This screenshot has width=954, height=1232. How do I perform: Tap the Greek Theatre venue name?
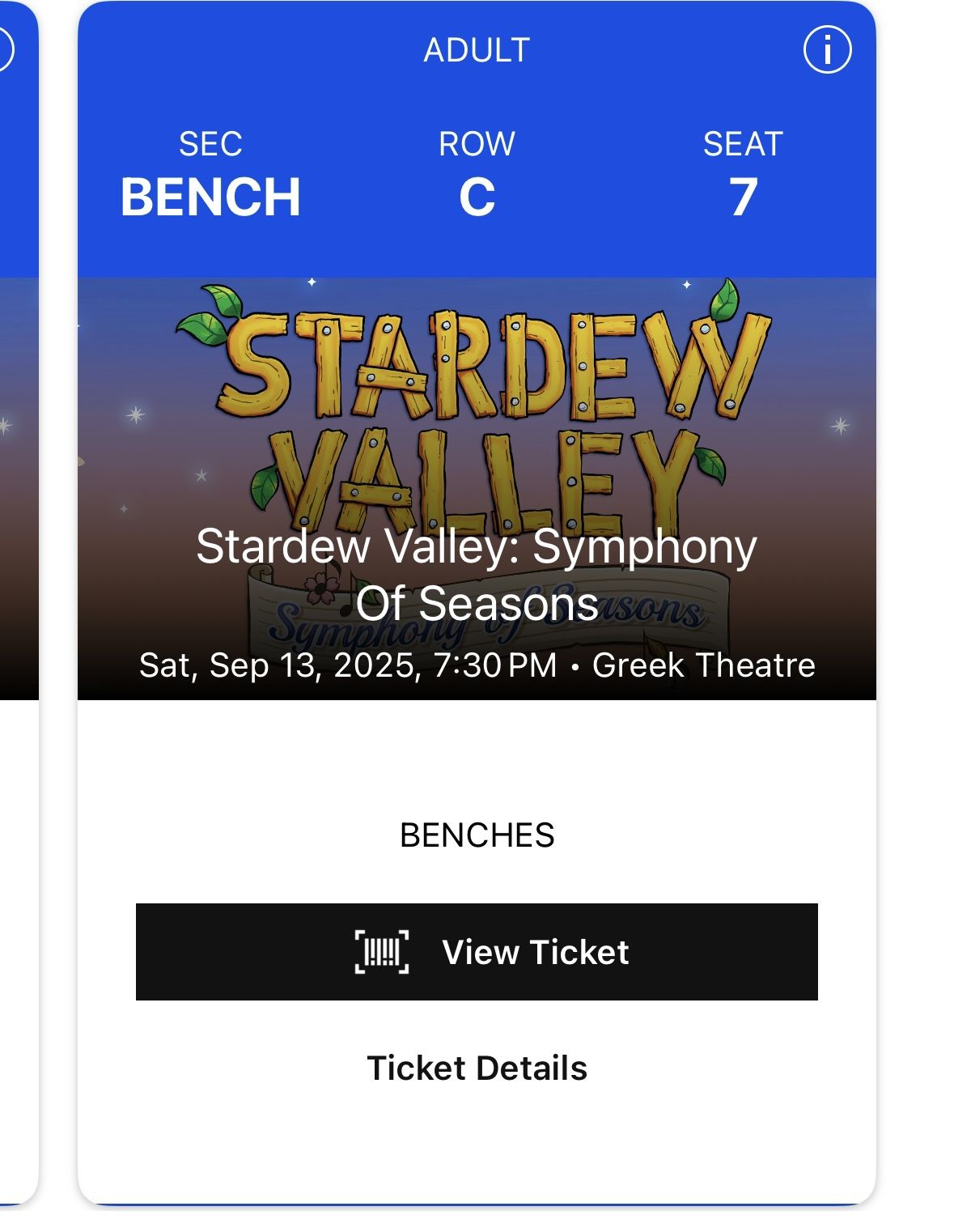[703, 665]
